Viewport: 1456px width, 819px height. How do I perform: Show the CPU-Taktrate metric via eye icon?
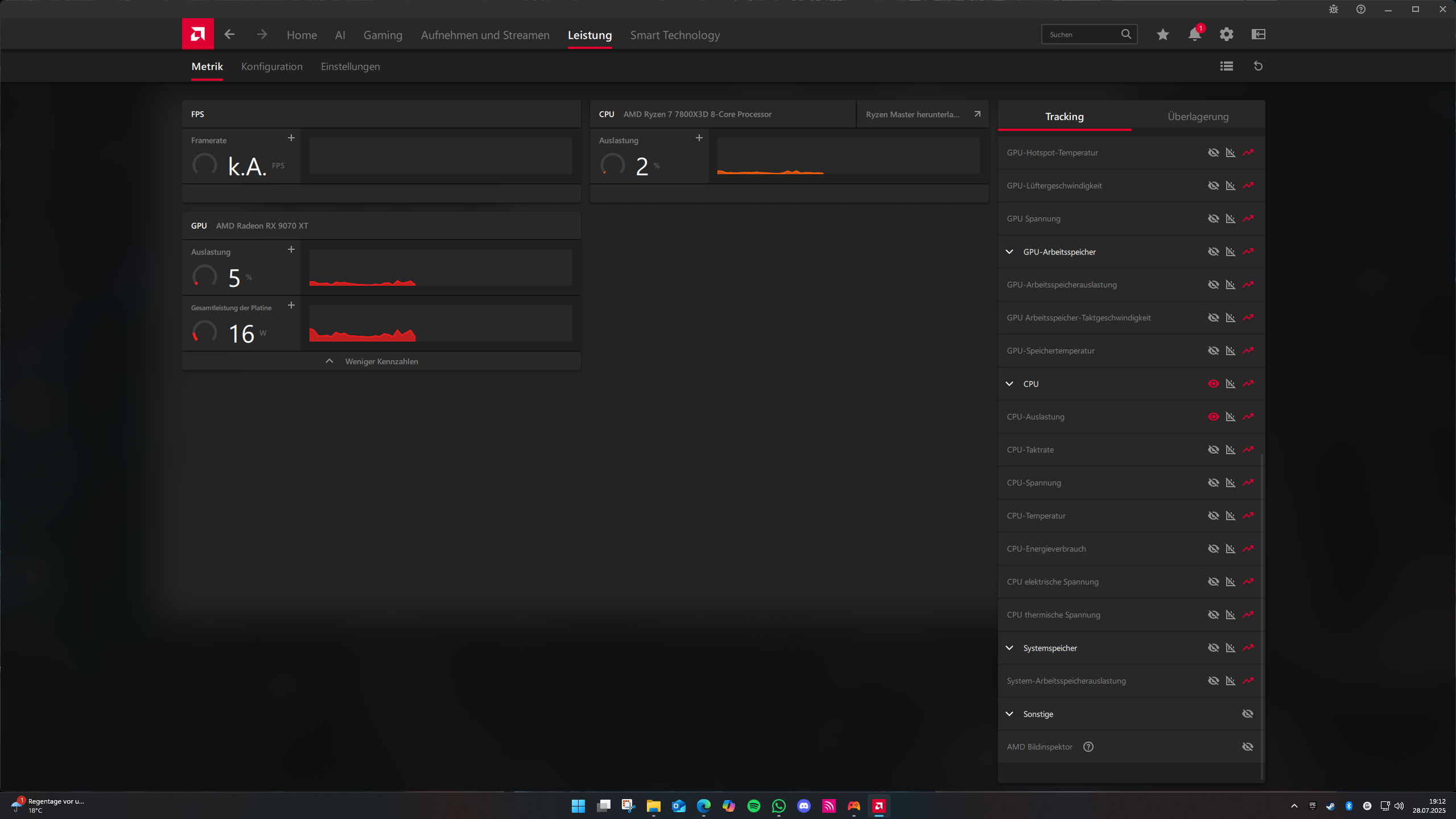(1213, 450)
